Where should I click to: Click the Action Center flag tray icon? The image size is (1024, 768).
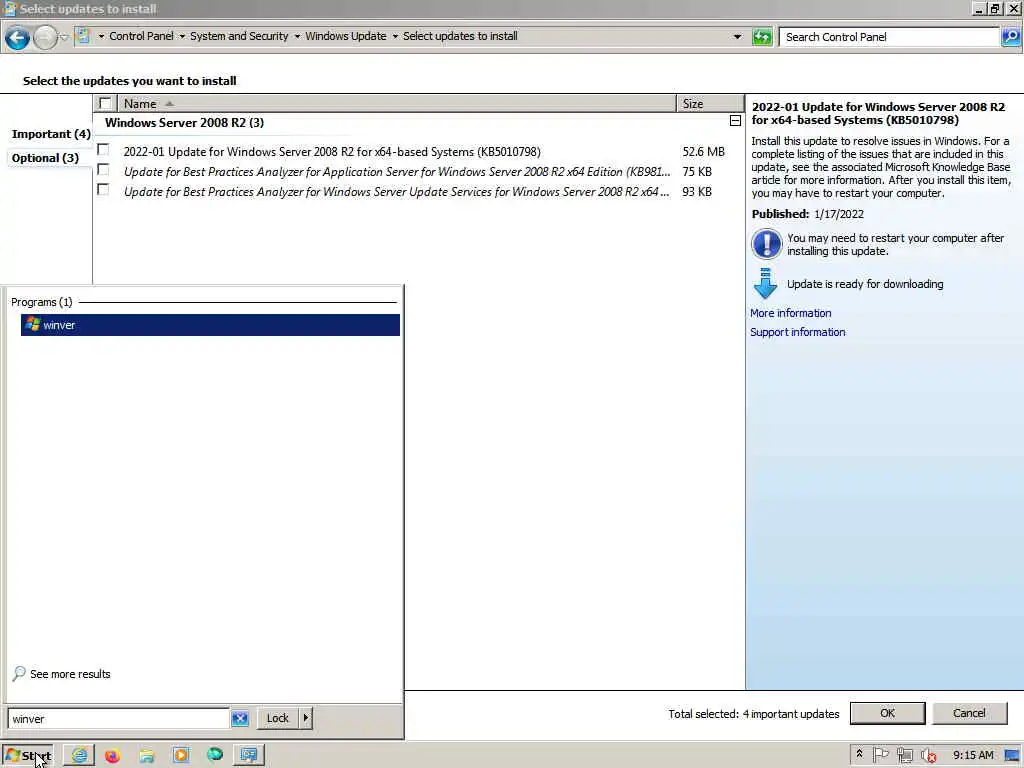click(880, 755)
